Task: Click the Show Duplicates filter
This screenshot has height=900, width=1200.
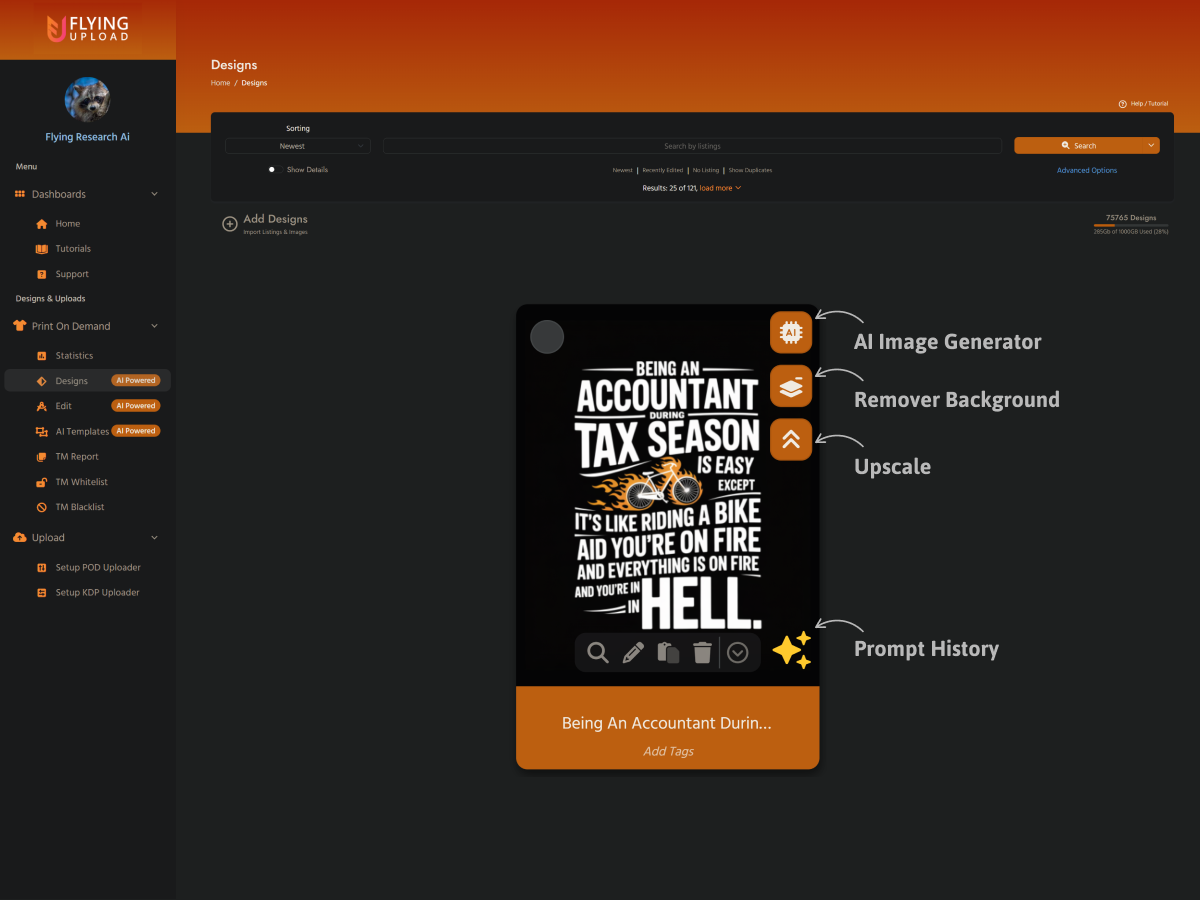Action: [750, 170]
